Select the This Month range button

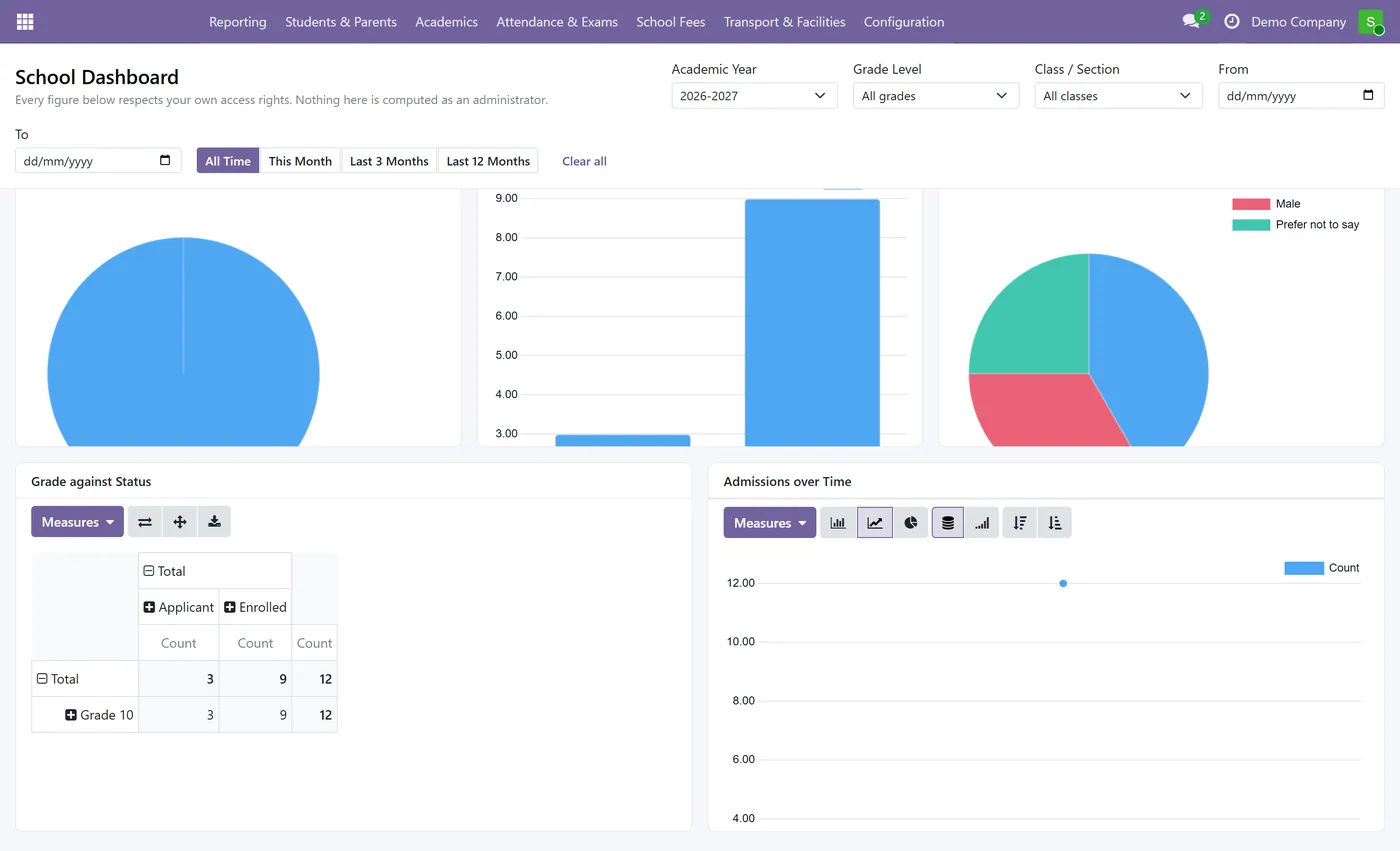pyautogui.click(x=300, y=161)
